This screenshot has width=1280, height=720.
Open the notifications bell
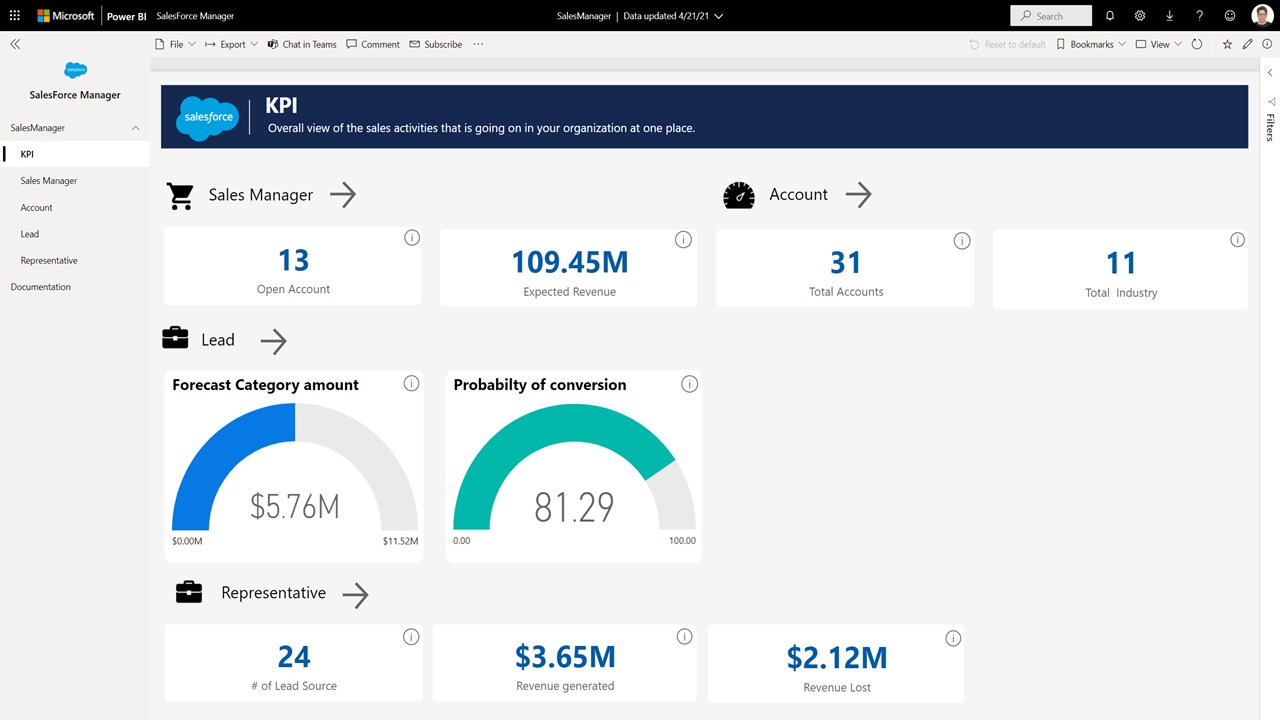coord(1110,16)
